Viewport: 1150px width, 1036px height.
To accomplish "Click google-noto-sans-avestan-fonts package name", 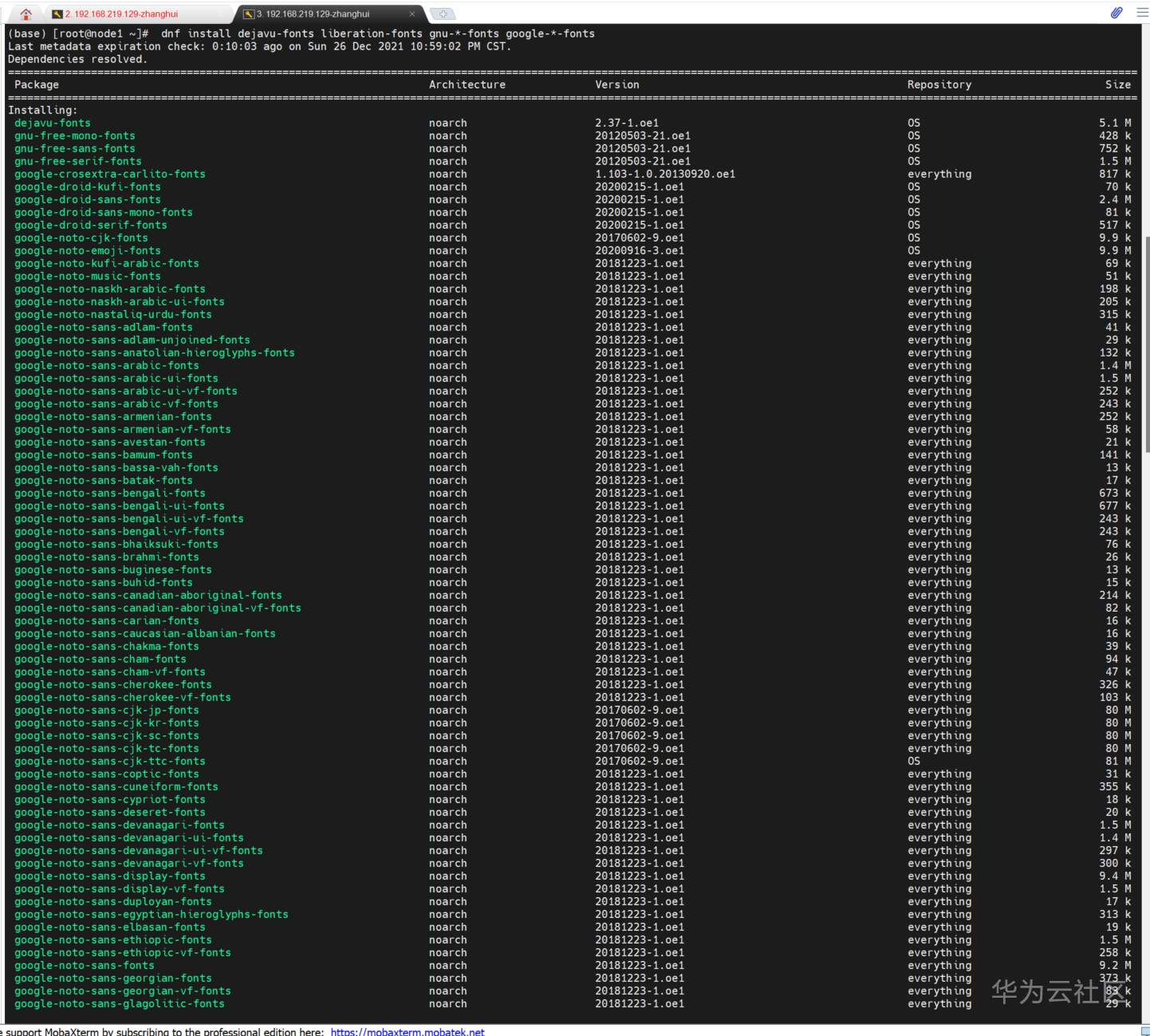I will [x=110, y=442].
